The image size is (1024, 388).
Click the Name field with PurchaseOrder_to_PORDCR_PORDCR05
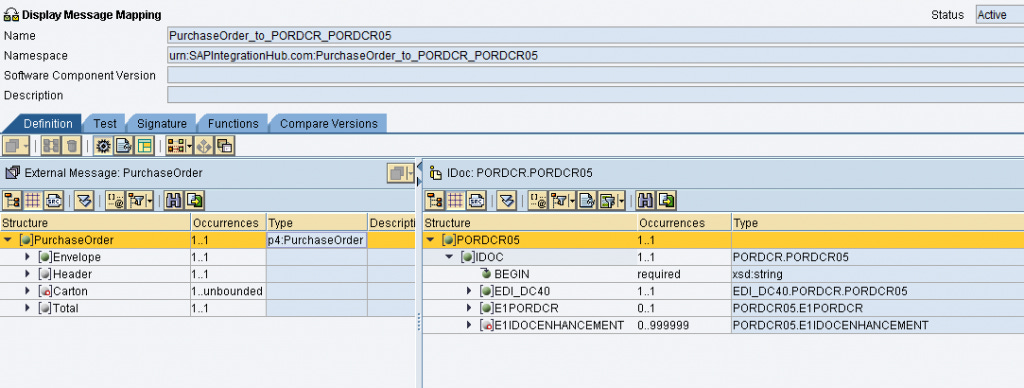(x=596, y=35)
